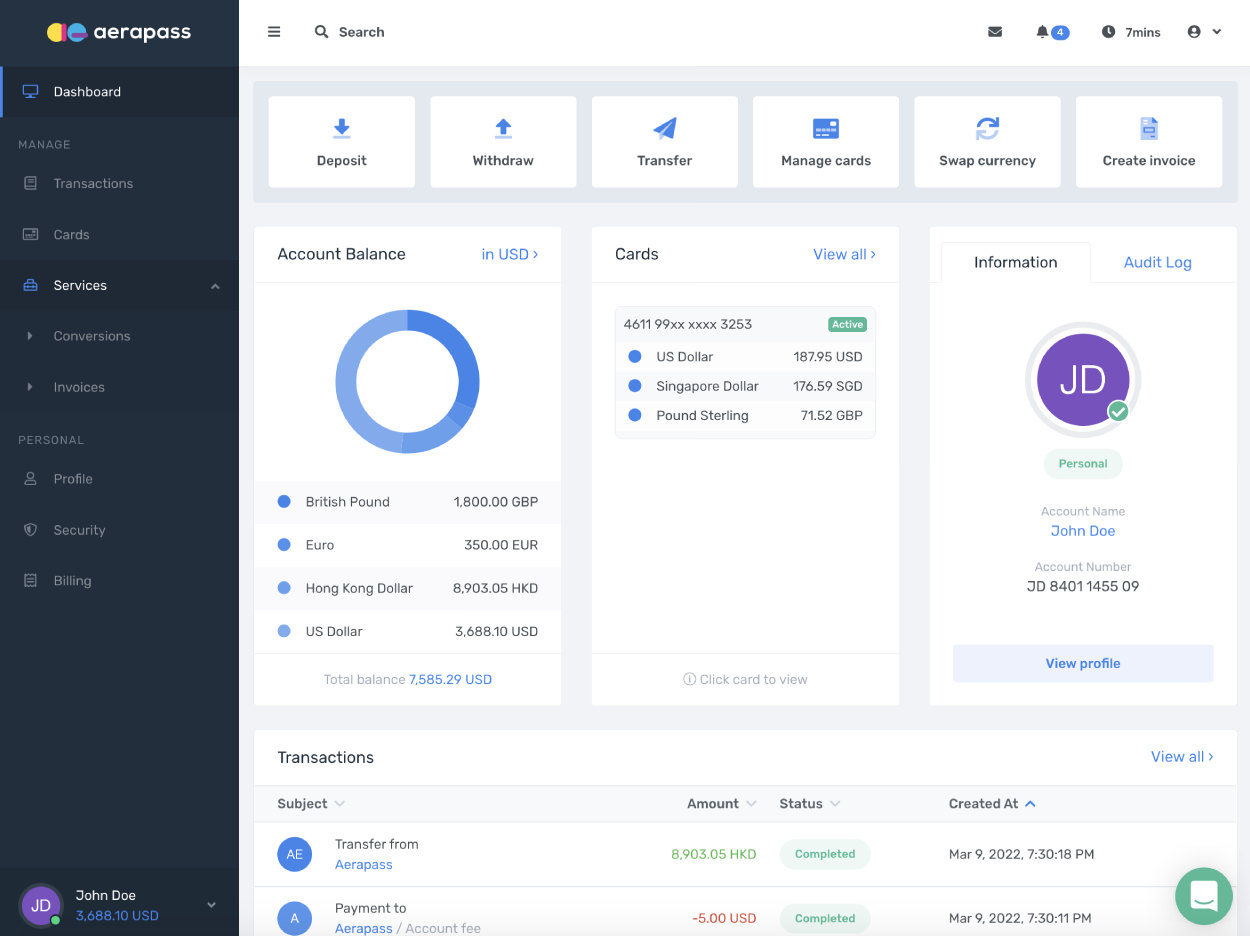Open the mail envelope icon
The width and height of the screenshot is (1250, 936).
995,32
